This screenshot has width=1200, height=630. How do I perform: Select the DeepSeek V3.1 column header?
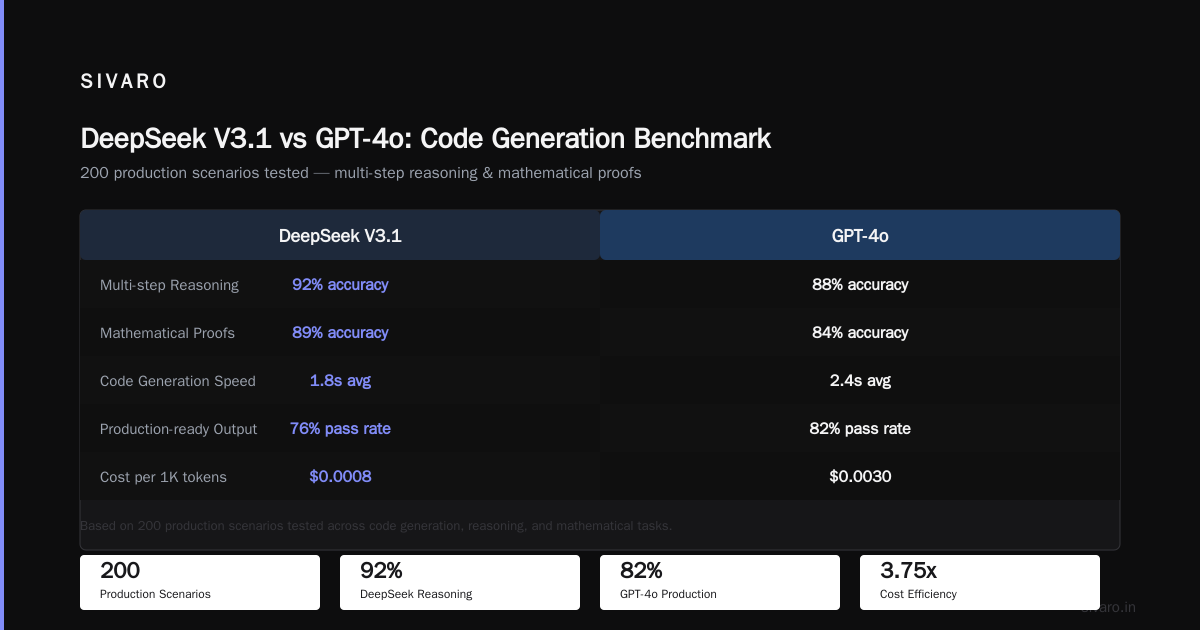pos(340,235)
